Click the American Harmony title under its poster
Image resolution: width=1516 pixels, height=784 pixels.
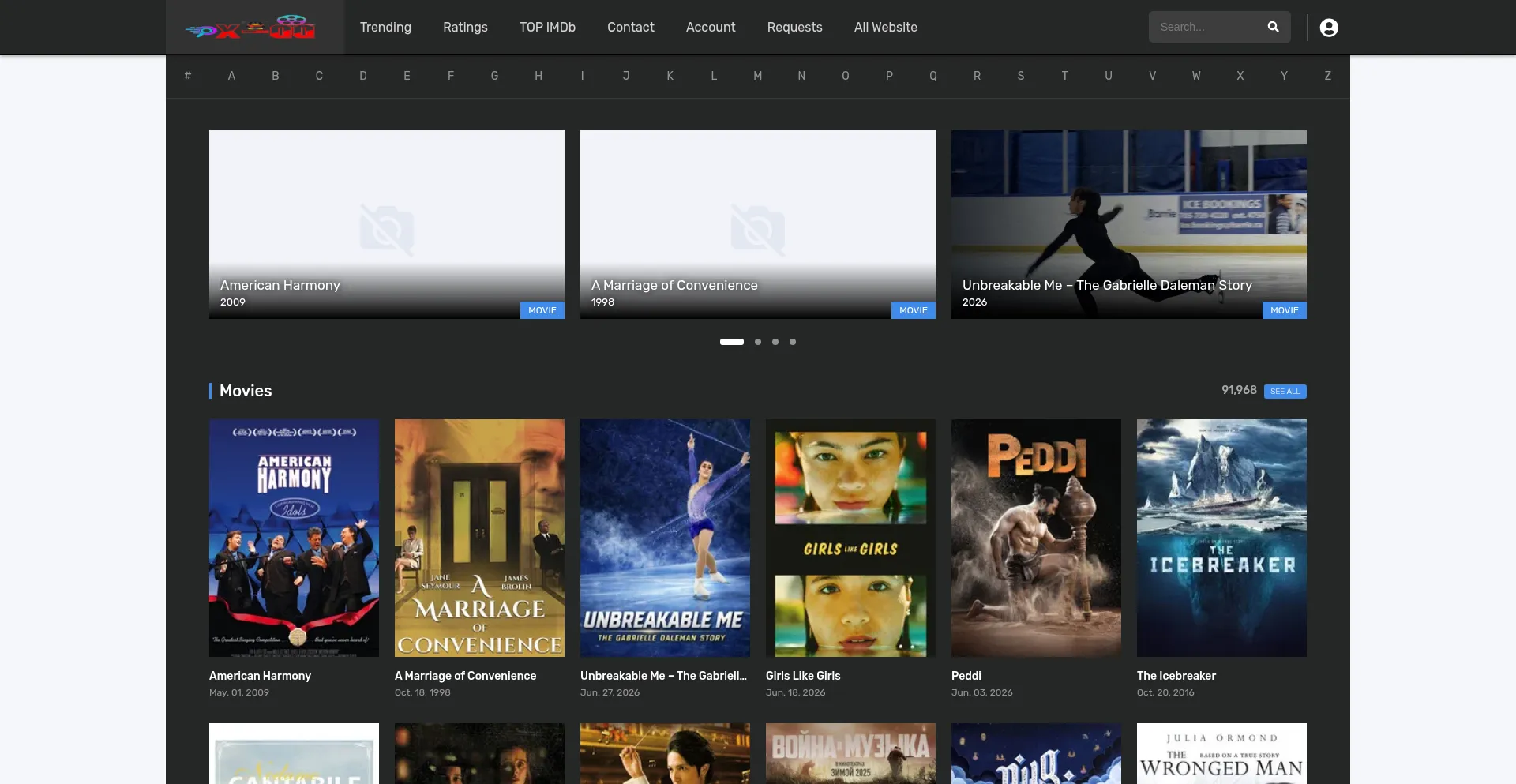260,676
